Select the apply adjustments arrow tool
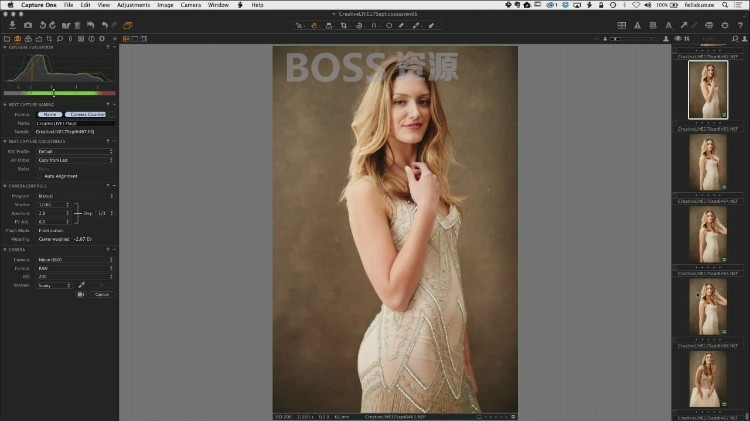 431,25
